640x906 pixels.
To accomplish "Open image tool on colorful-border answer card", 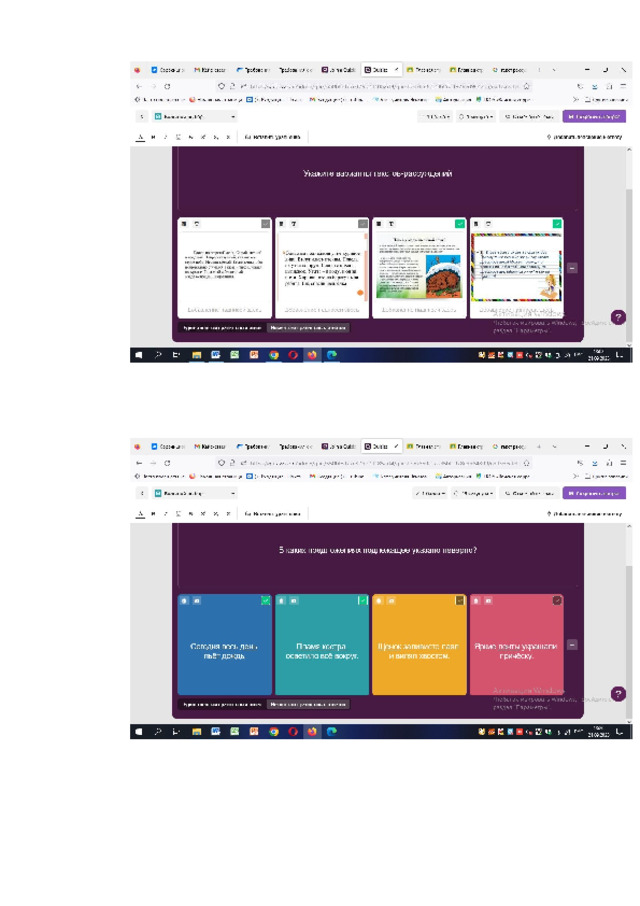I will [488, 224].
